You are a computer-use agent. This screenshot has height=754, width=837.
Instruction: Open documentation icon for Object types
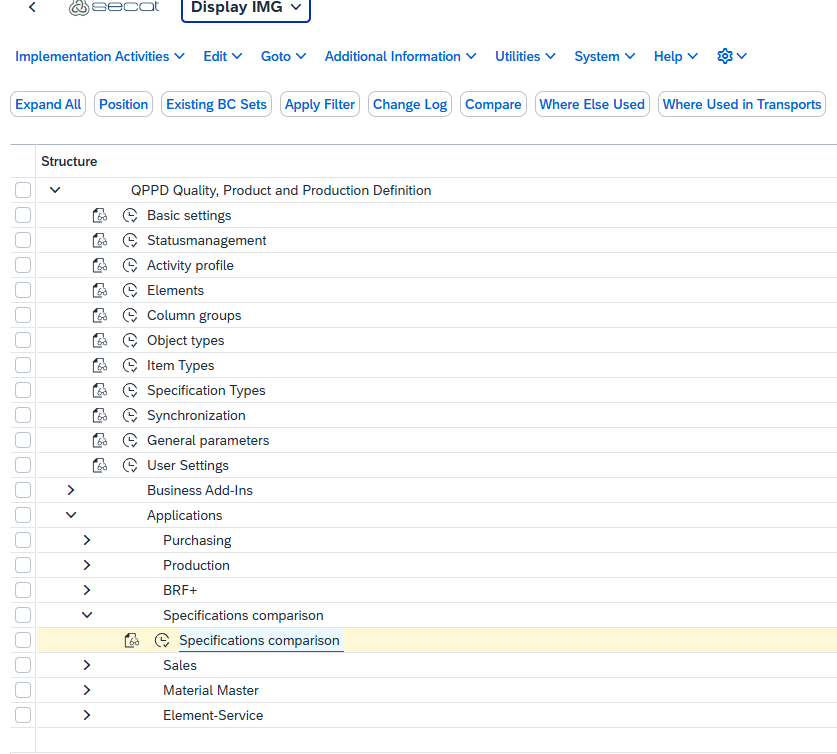[99, 340]
